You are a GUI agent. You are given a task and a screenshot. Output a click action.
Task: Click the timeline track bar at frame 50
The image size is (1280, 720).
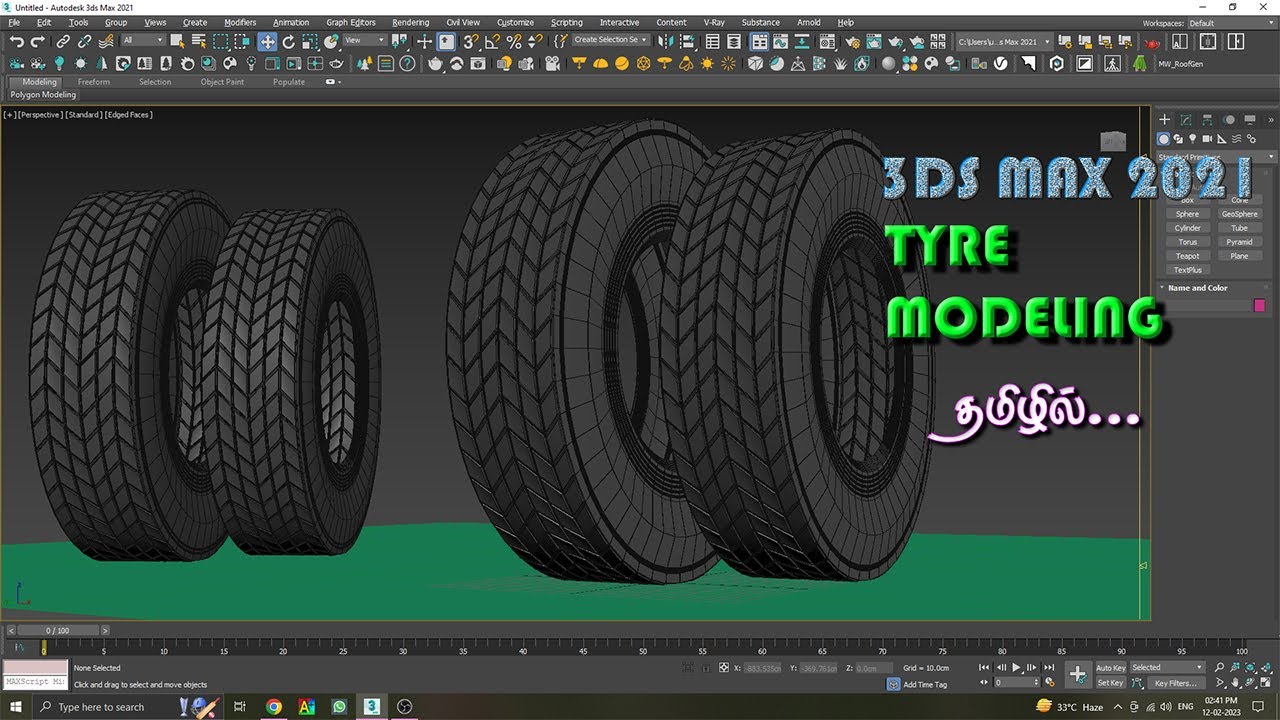pos(642,648)
